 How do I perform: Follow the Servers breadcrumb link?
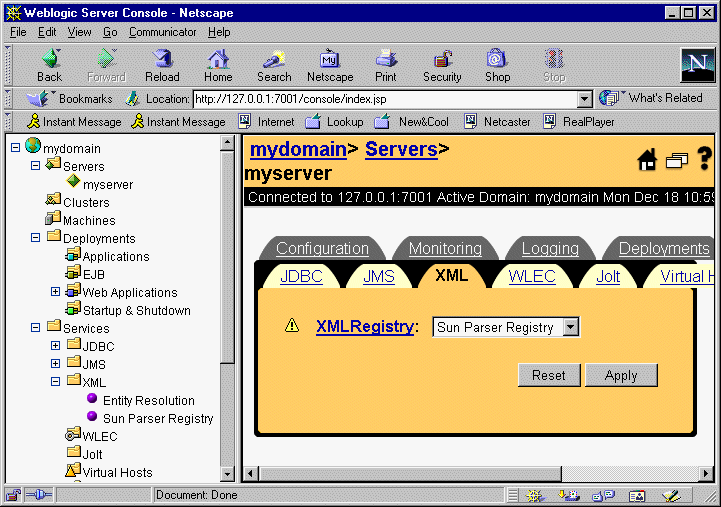pos(401,149)
